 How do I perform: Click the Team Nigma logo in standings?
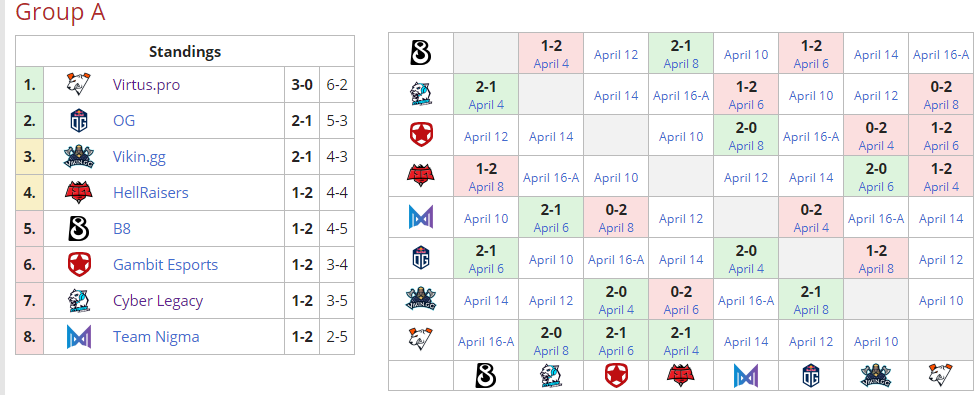pyautogui.click(x=79, y=337)
